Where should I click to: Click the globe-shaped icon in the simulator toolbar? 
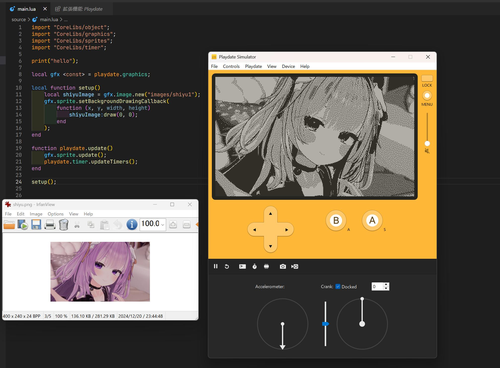pos(266,266)
